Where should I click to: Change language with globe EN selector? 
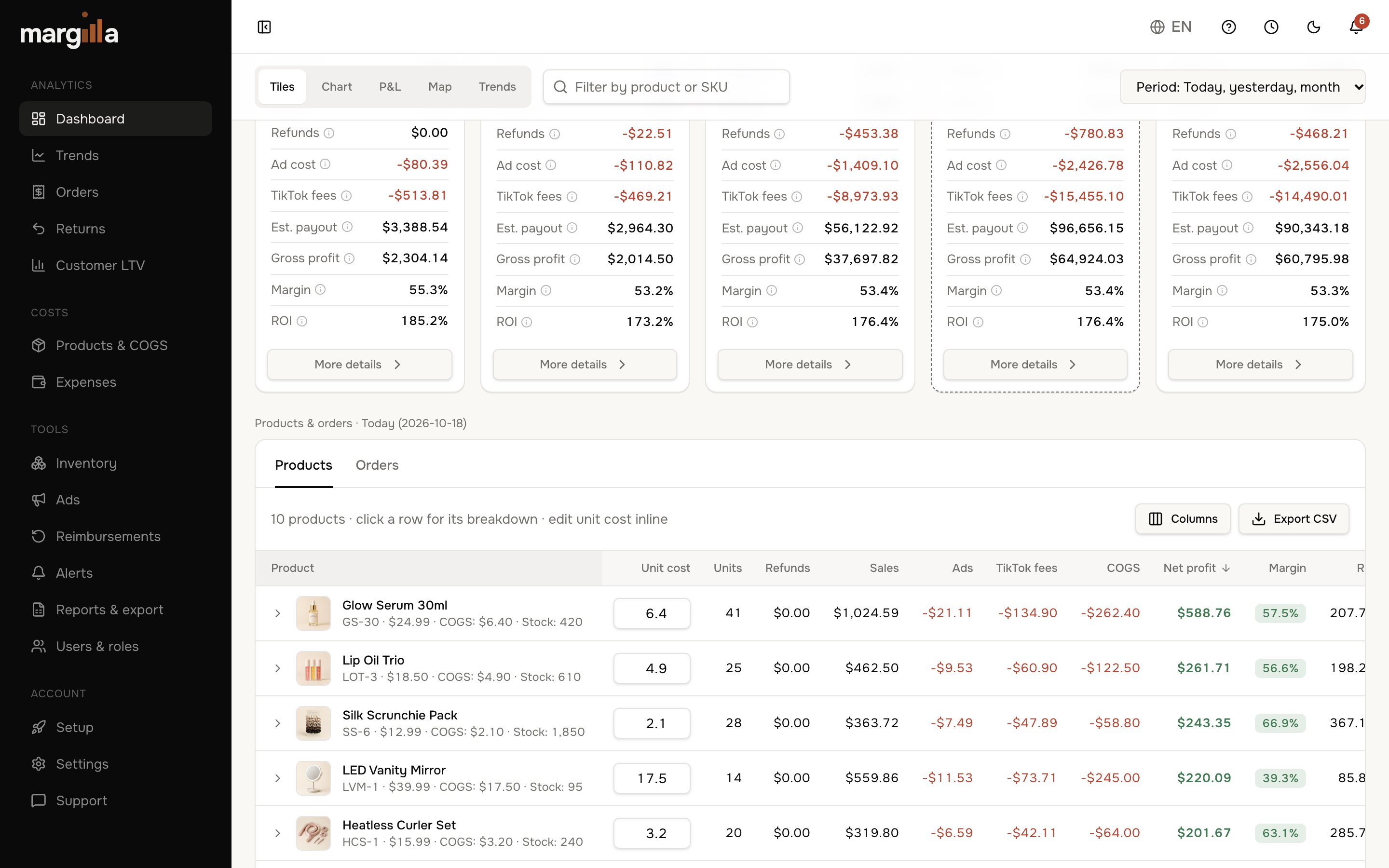(x=1171, y=27)
